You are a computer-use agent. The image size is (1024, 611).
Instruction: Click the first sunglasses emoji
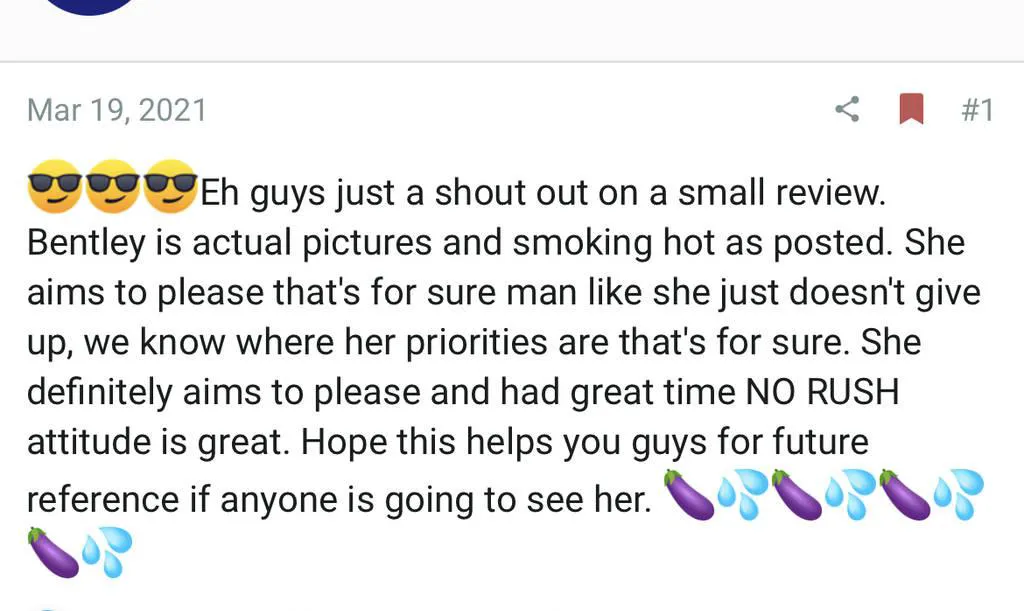pos(54,187)
